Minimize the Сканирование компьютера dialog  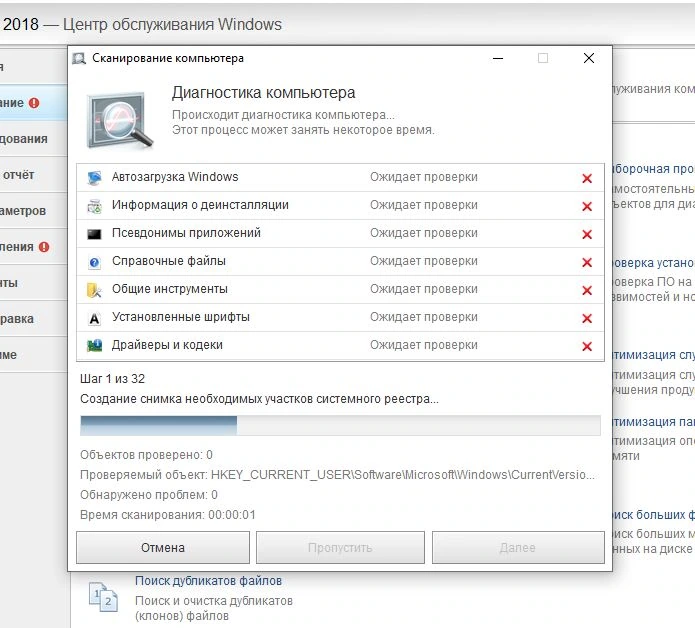[498, 59]
